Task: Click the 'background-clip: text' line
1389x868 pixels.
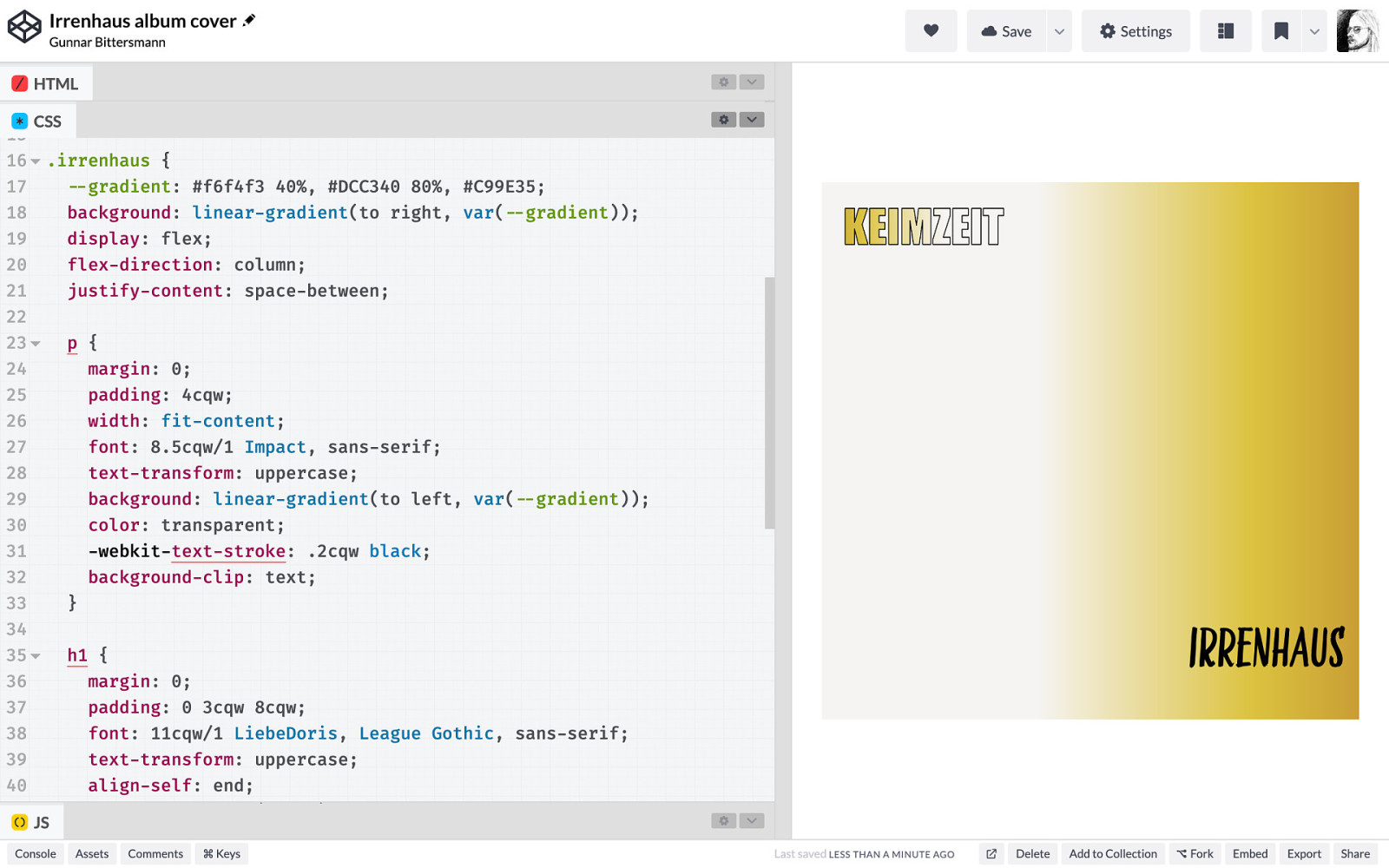Action: point(201,577)
